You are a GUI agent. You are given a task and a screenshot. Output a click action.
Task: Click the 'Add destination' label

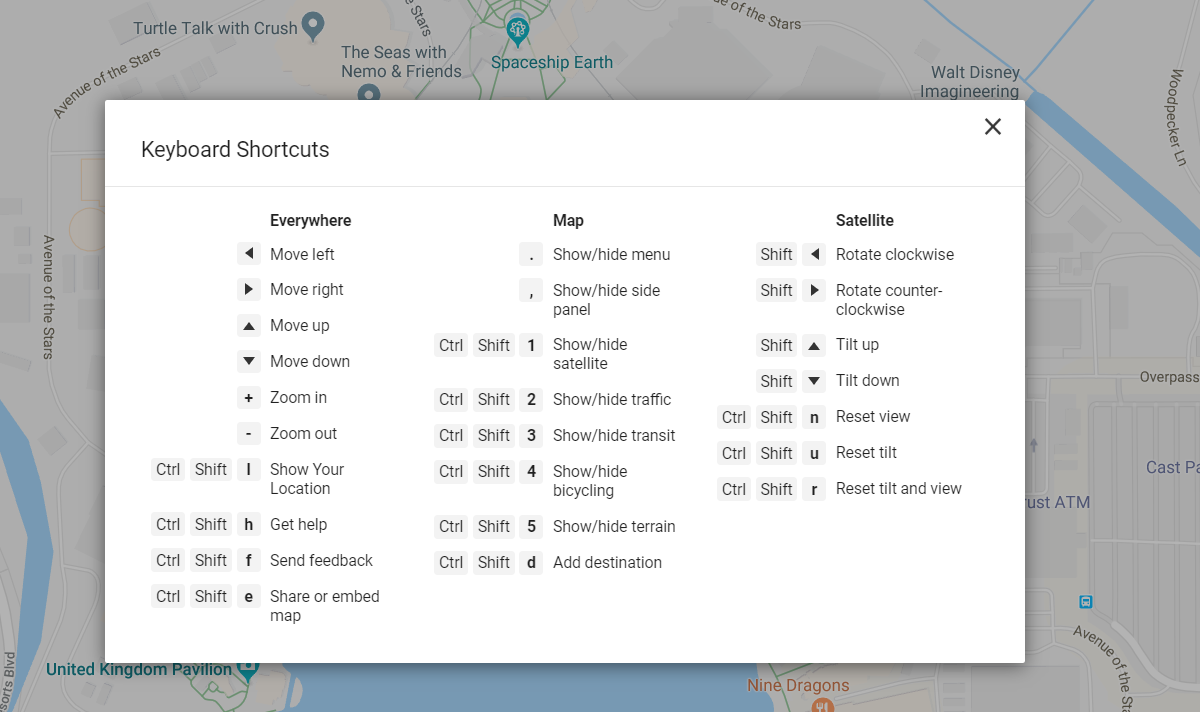point(607,562)
